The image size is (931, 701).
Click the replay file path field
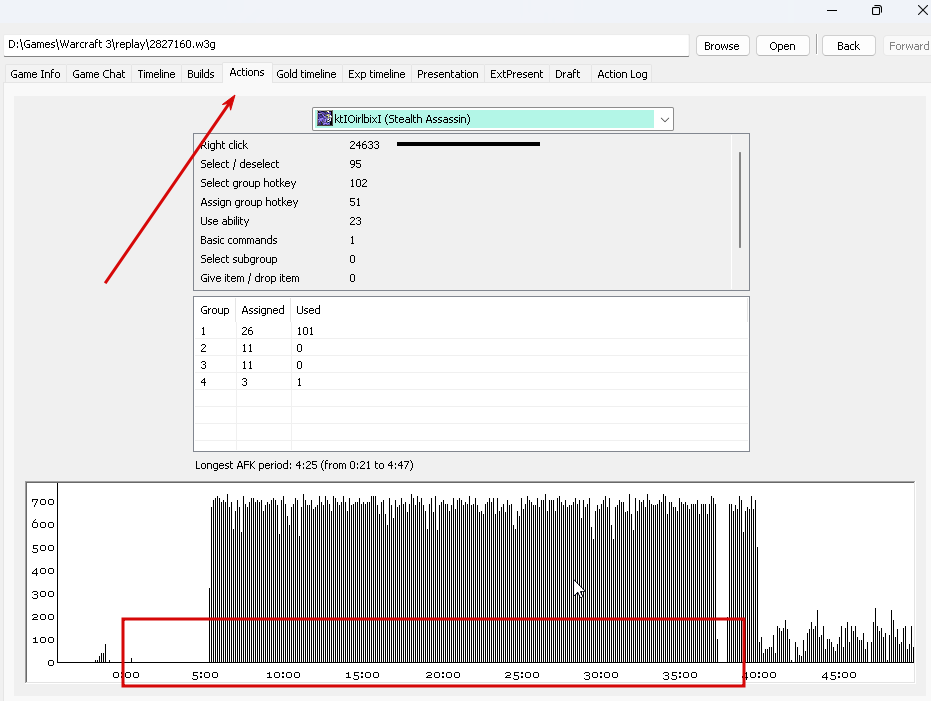346,45
